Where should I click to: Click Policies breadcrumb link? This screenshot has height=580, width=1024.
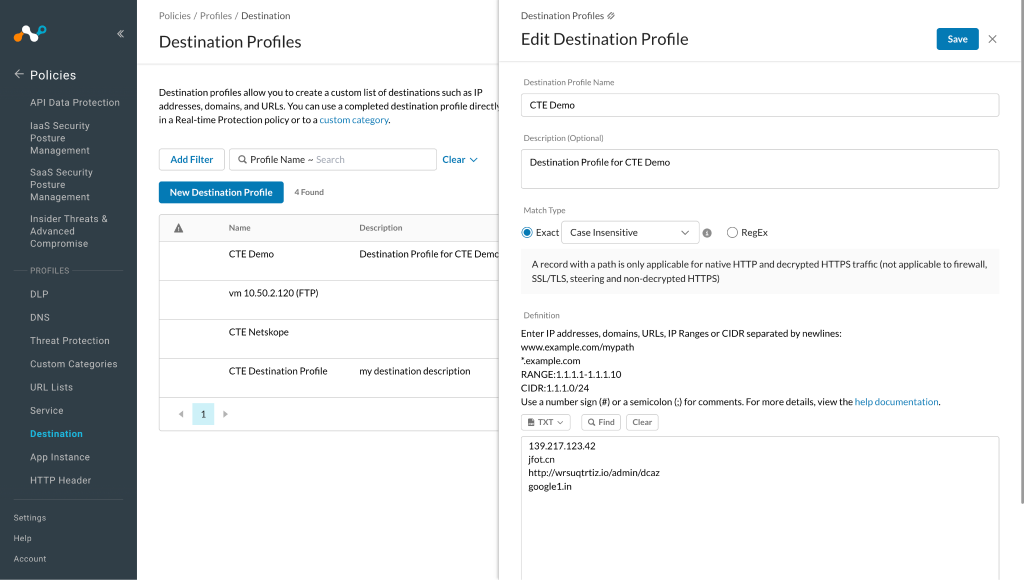click(175, 16)
